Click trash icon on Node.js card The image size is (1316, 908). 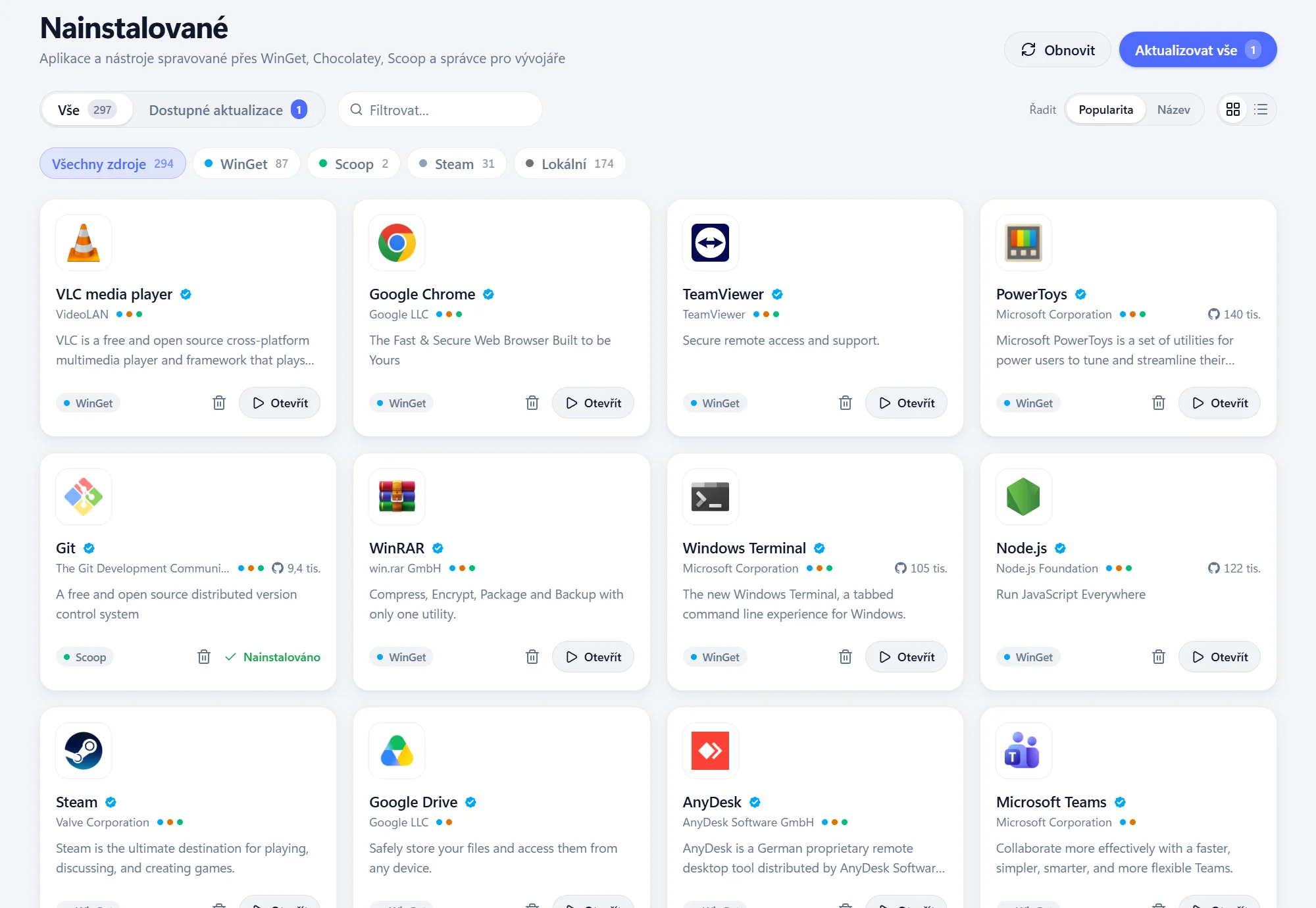(1159, 657)
